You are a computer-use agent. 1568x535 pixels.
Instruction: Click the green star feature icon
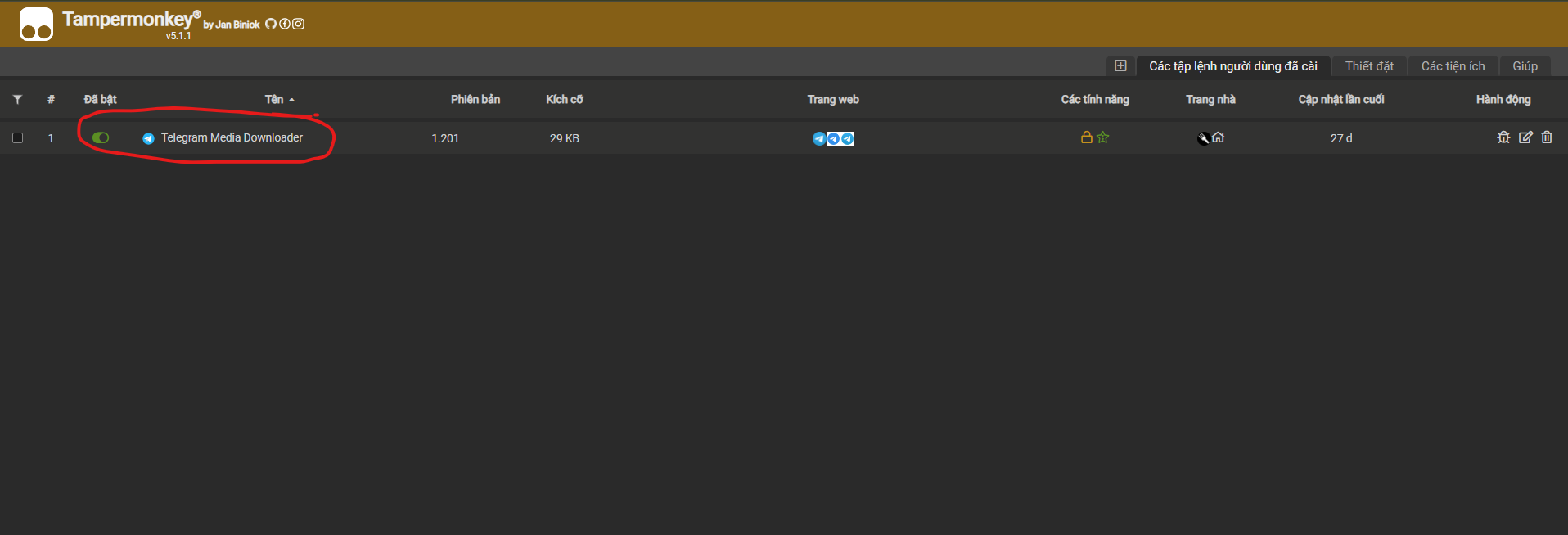pyautogui.click(x=1103, y=137)
